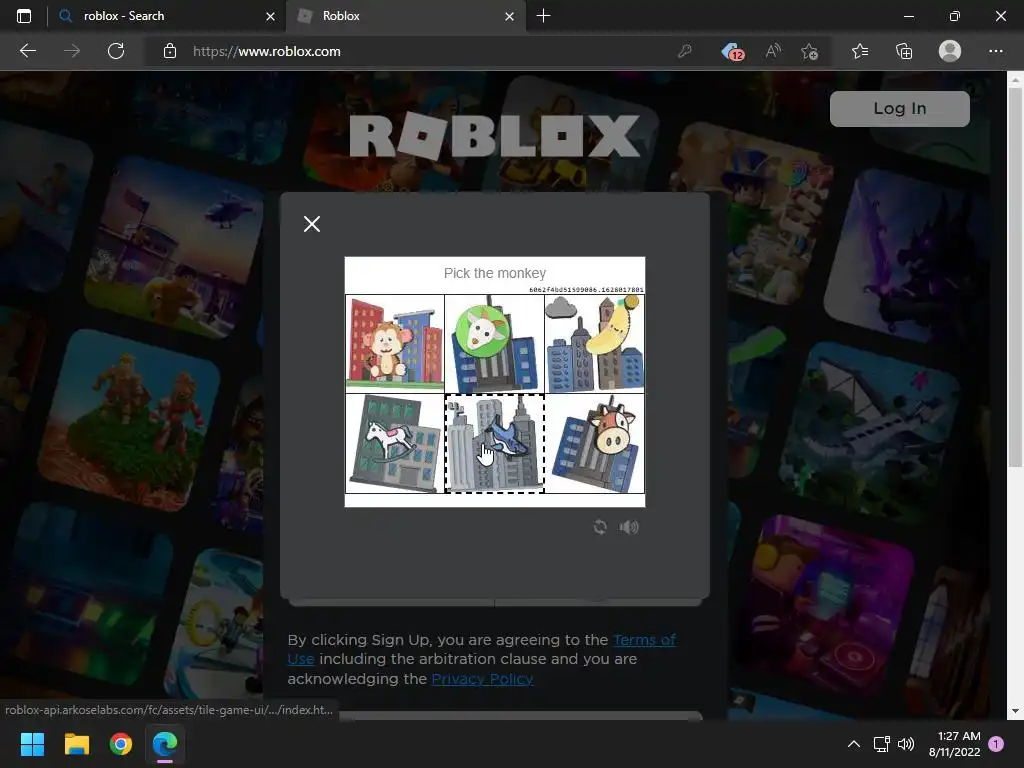Select the cow head tile
Screen dimensions: 1024x768
594,443
